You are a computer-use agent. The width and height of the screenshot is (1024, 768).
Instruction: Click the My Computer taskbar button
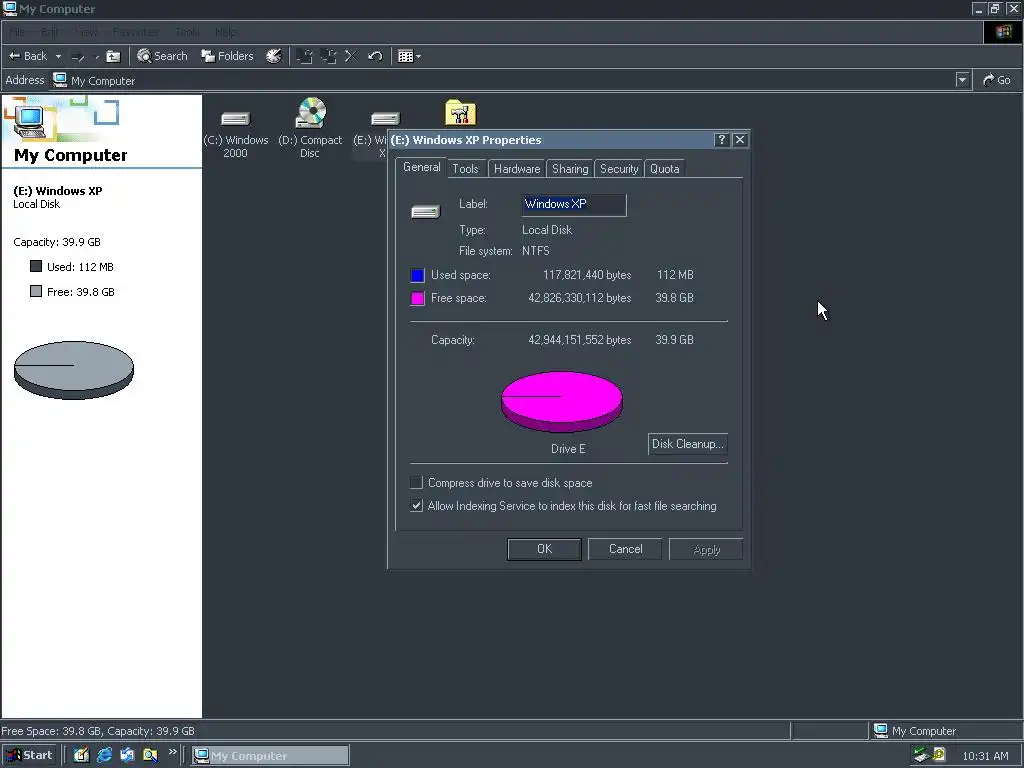coord(270,756)
